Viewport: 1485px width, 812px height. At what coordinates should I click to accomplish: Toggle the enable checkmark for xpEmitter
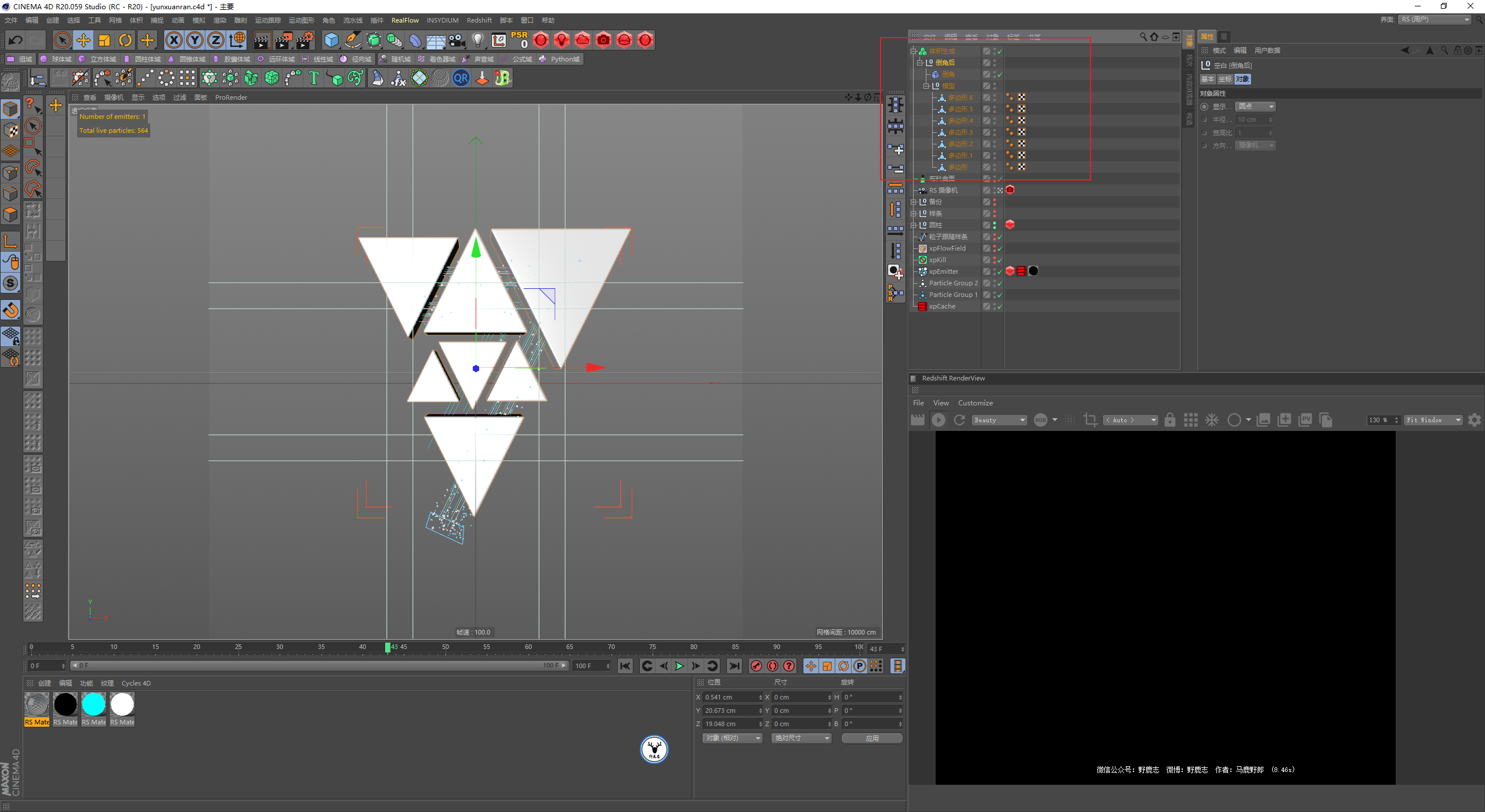[x=1000, y=271]
